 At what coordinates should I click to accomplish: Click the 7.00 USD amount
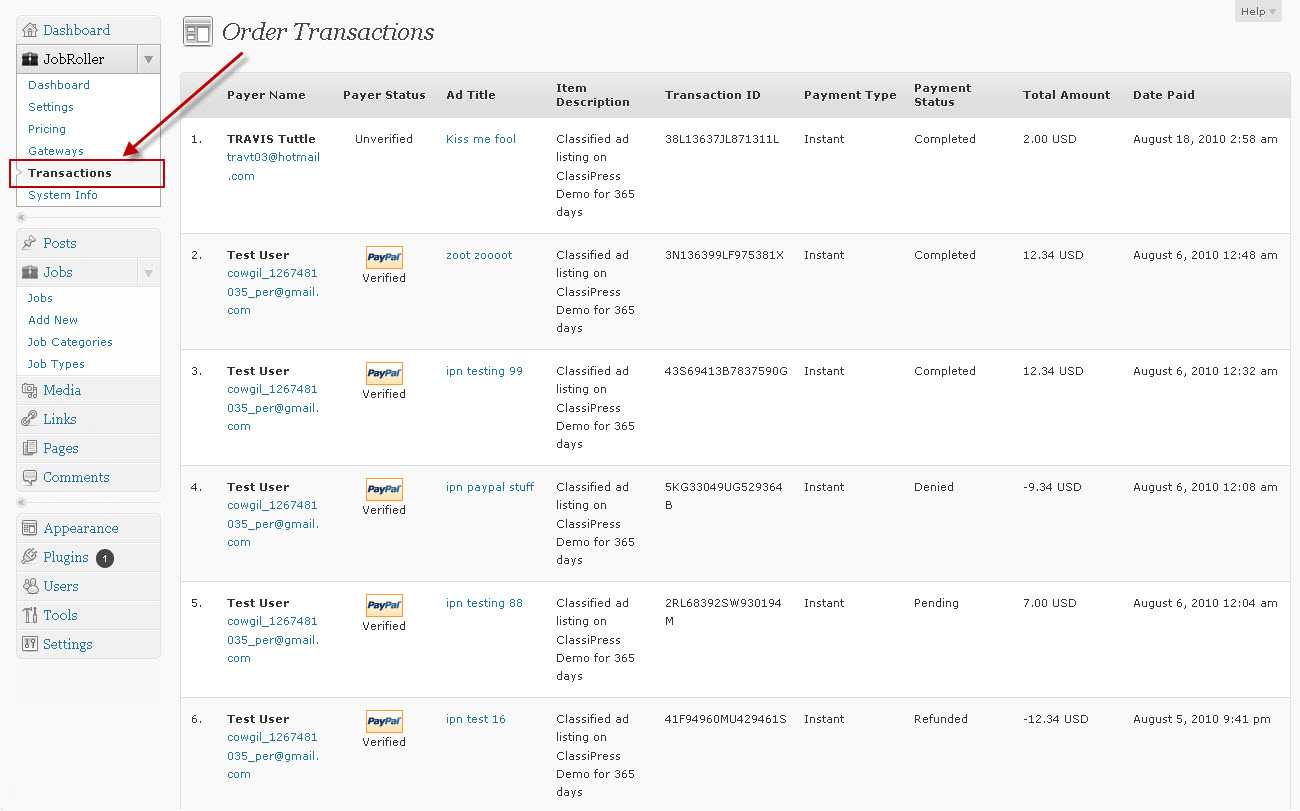(1050, 603)
